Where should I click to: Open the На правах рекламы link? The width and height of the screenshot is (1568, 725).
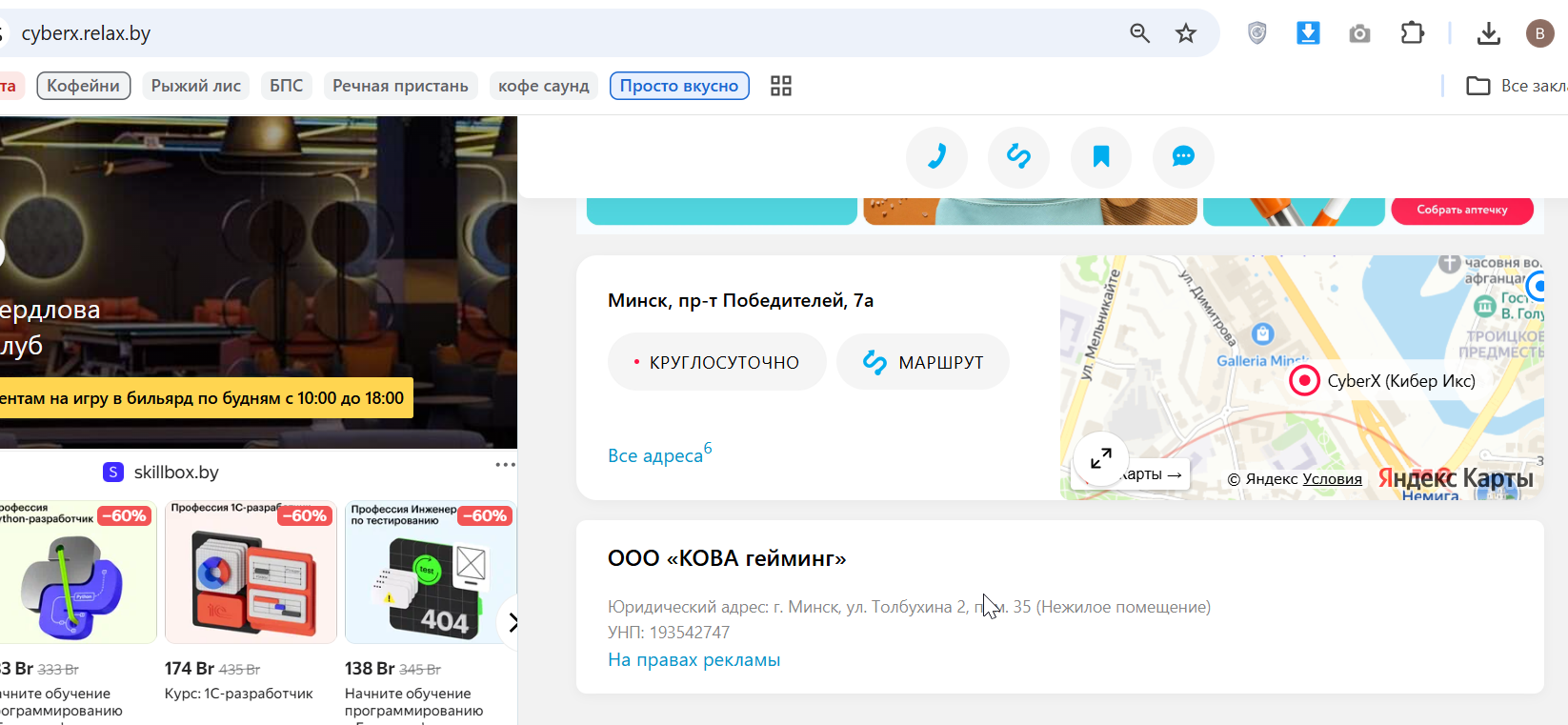[694, 659]
